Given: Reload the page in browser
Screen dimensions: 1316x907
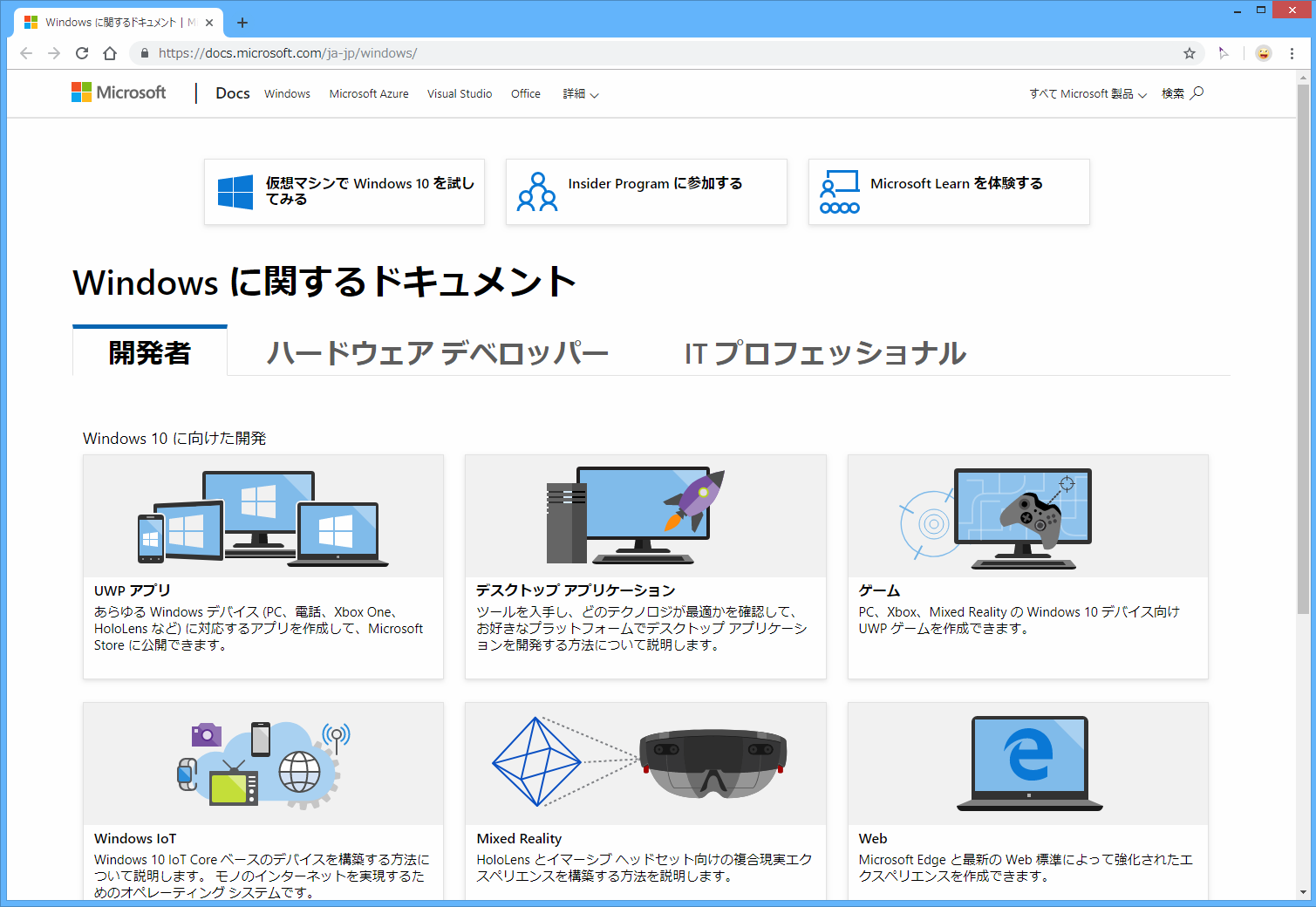Looking at the screenshot, I should click(x=82, y=53).
